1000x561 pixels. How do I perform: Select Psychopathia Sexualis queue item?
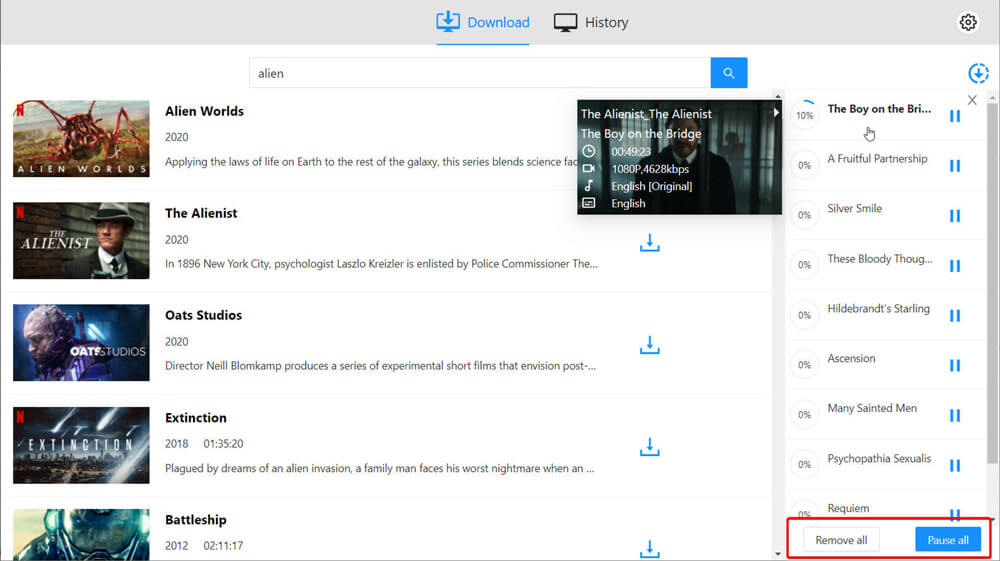[x=879, y=458]
